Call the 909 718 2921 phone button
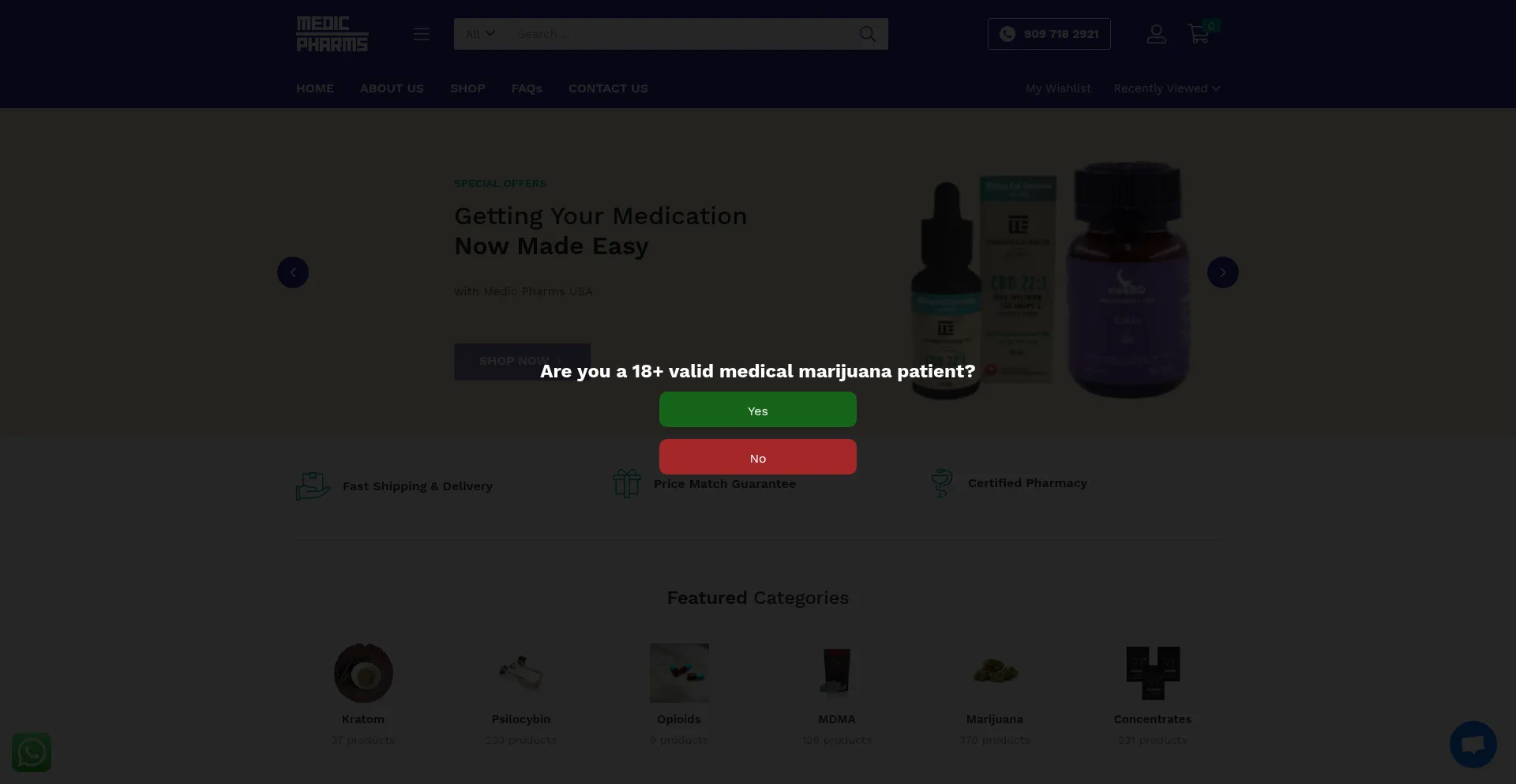The width and height of the screenshot is (1516, 784). click(1049, 34)
